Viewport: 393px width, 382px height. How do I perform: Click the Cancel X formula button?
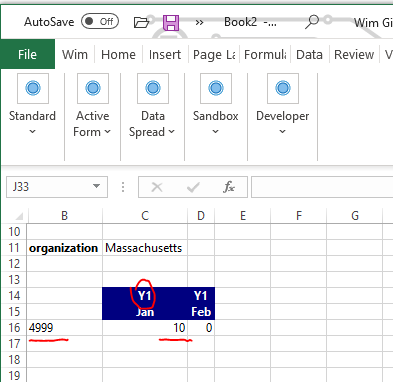point(157,187)
